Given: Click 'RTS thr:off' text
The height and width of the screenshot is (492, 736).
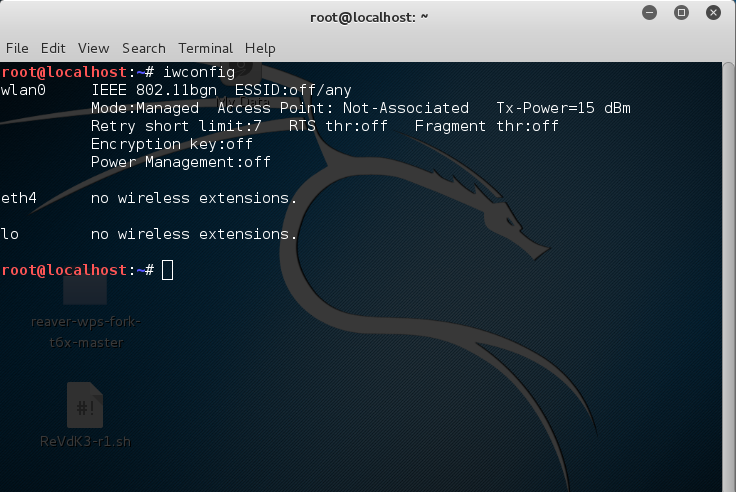Looking at the screenshot, I should pos(338,126).
